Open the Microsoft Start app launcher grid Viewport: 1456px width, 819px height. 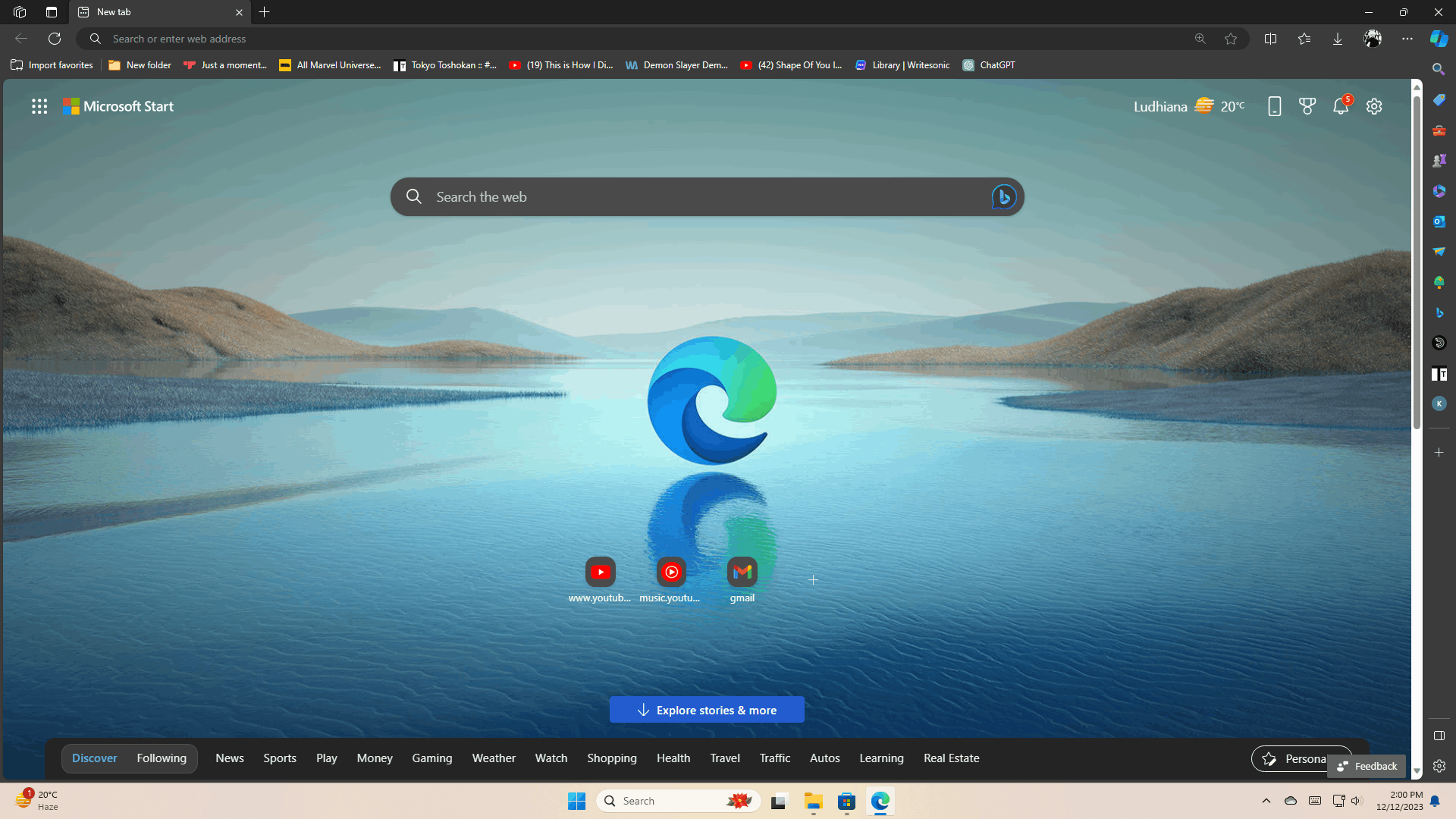pos(39,106)
